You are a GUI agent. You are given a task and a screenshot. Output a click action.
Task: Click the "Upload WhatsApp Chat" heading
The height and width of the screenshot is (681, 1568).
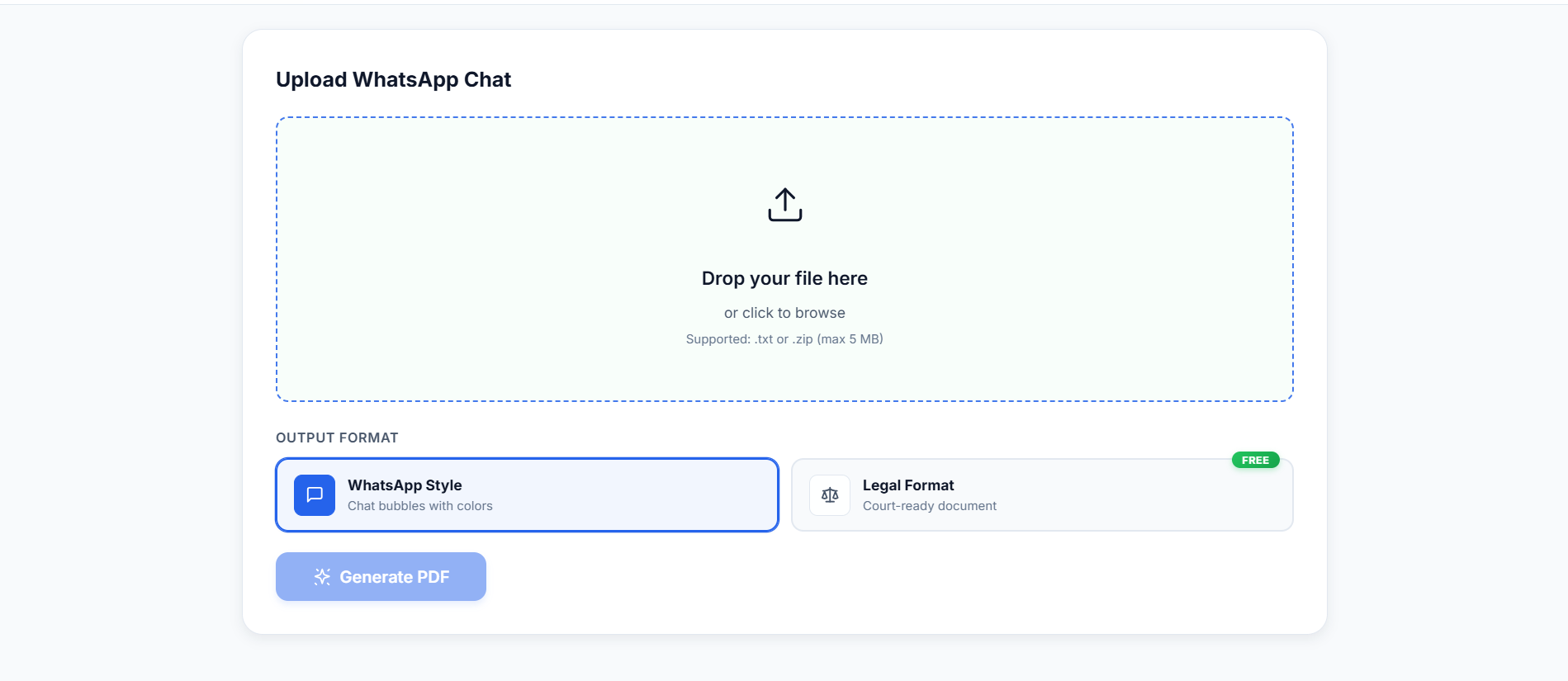point(393,79)
